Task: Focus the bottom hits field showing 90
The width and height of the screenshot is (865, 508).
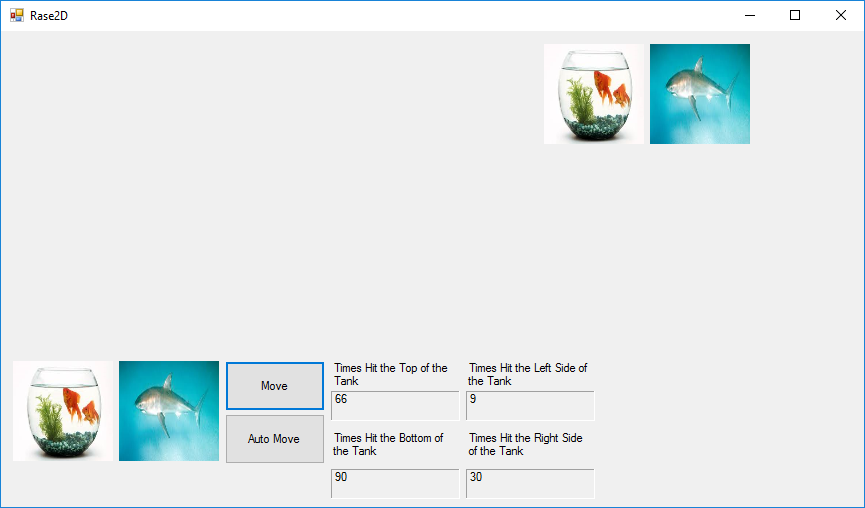Action: [x=395, y=484]
